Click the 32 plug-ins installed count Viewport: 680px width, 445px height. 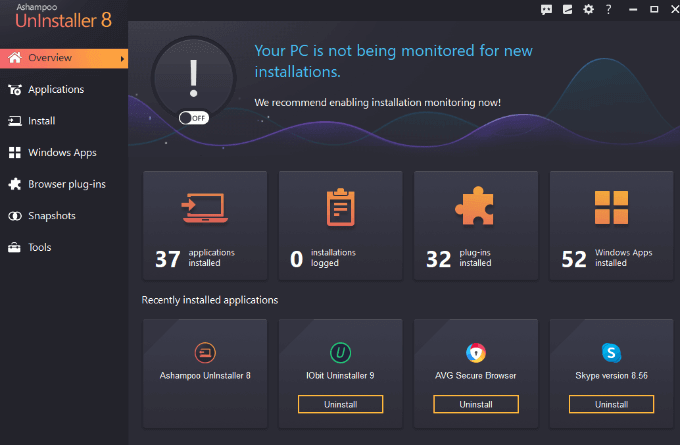pos(438,259)
